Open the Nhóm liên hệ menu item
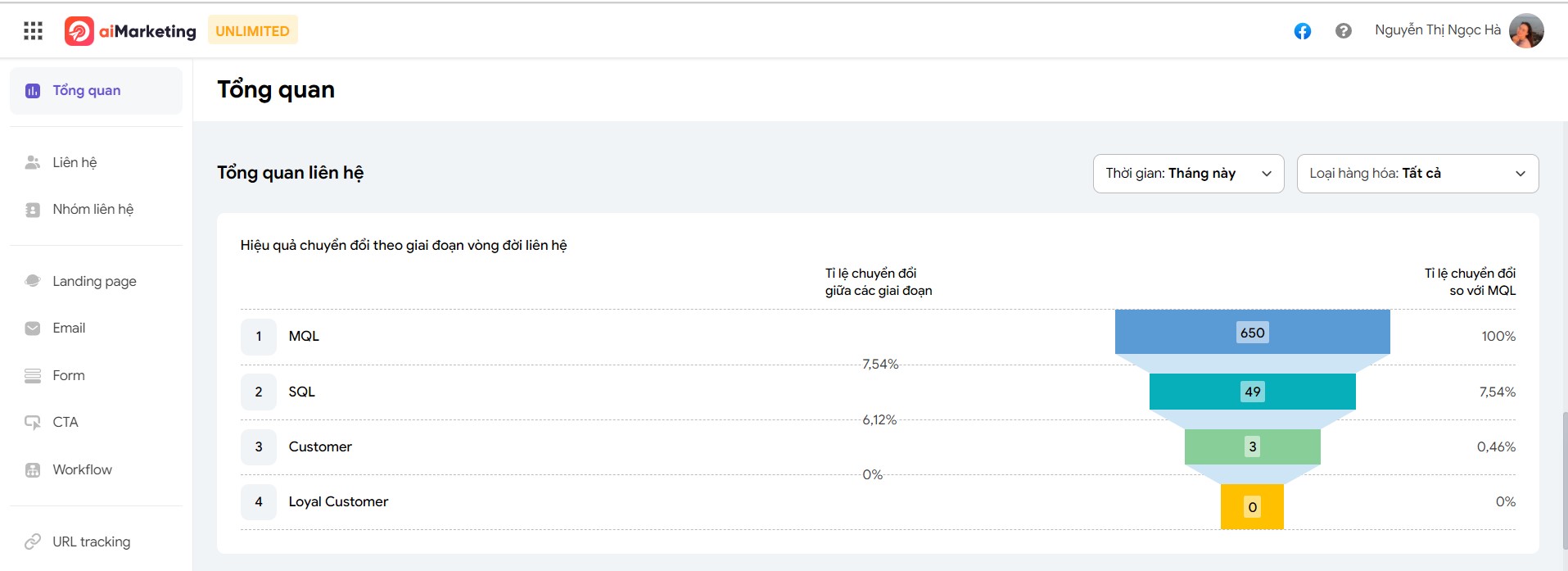 (x=96, y=210)
